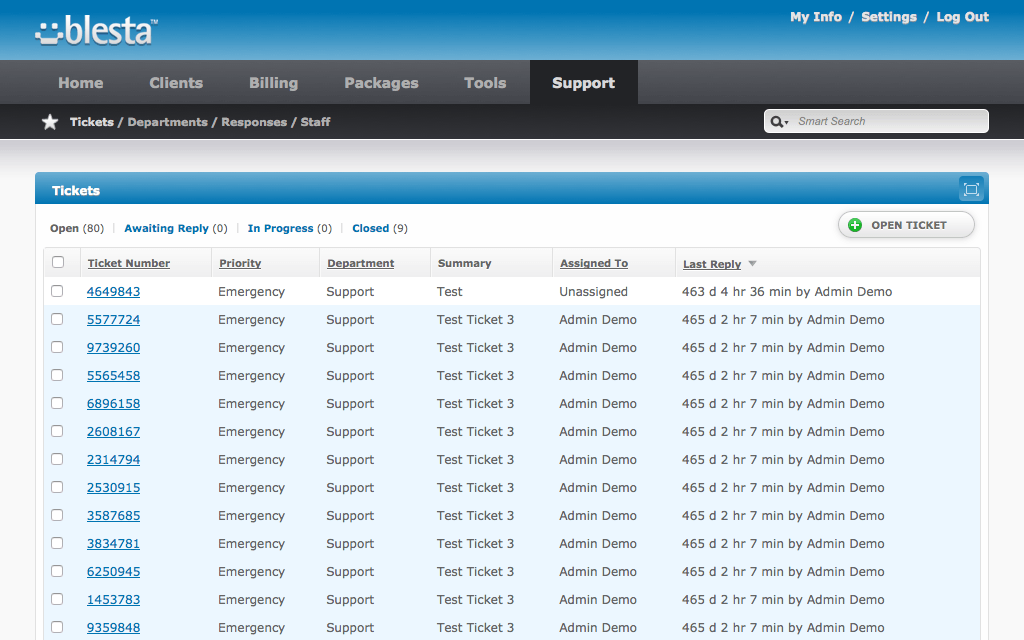Open the Settings link in header

point(888,17)
